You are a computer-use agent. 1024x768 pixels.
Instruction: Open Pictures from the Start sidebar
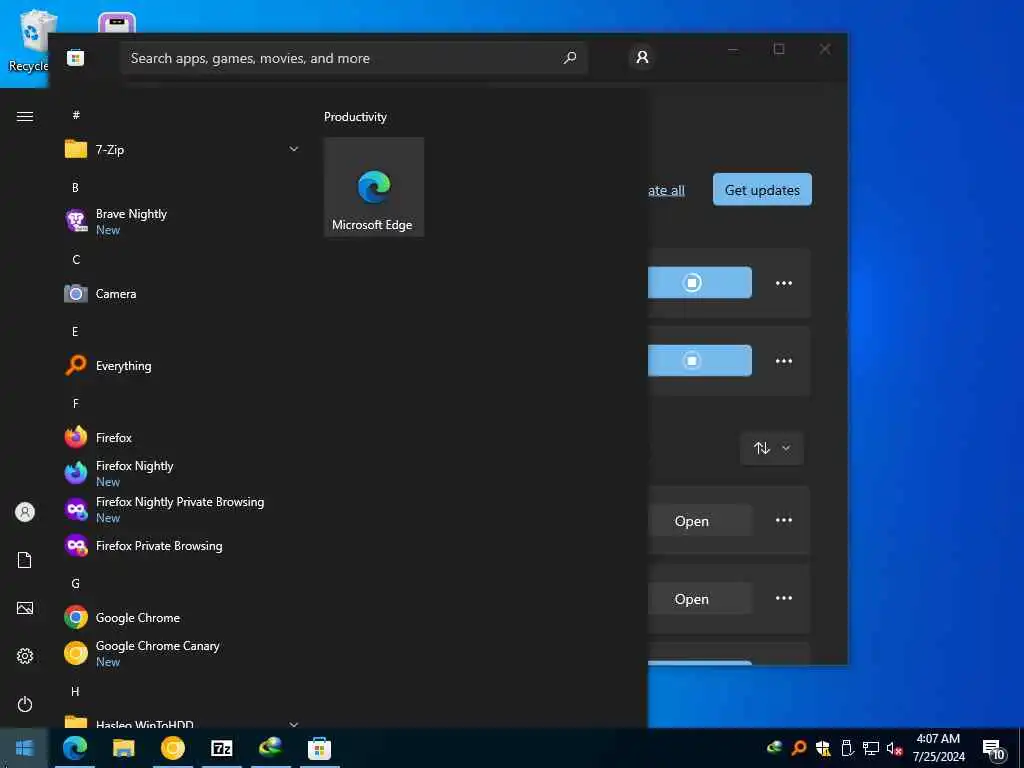click(x=25, y=608)
